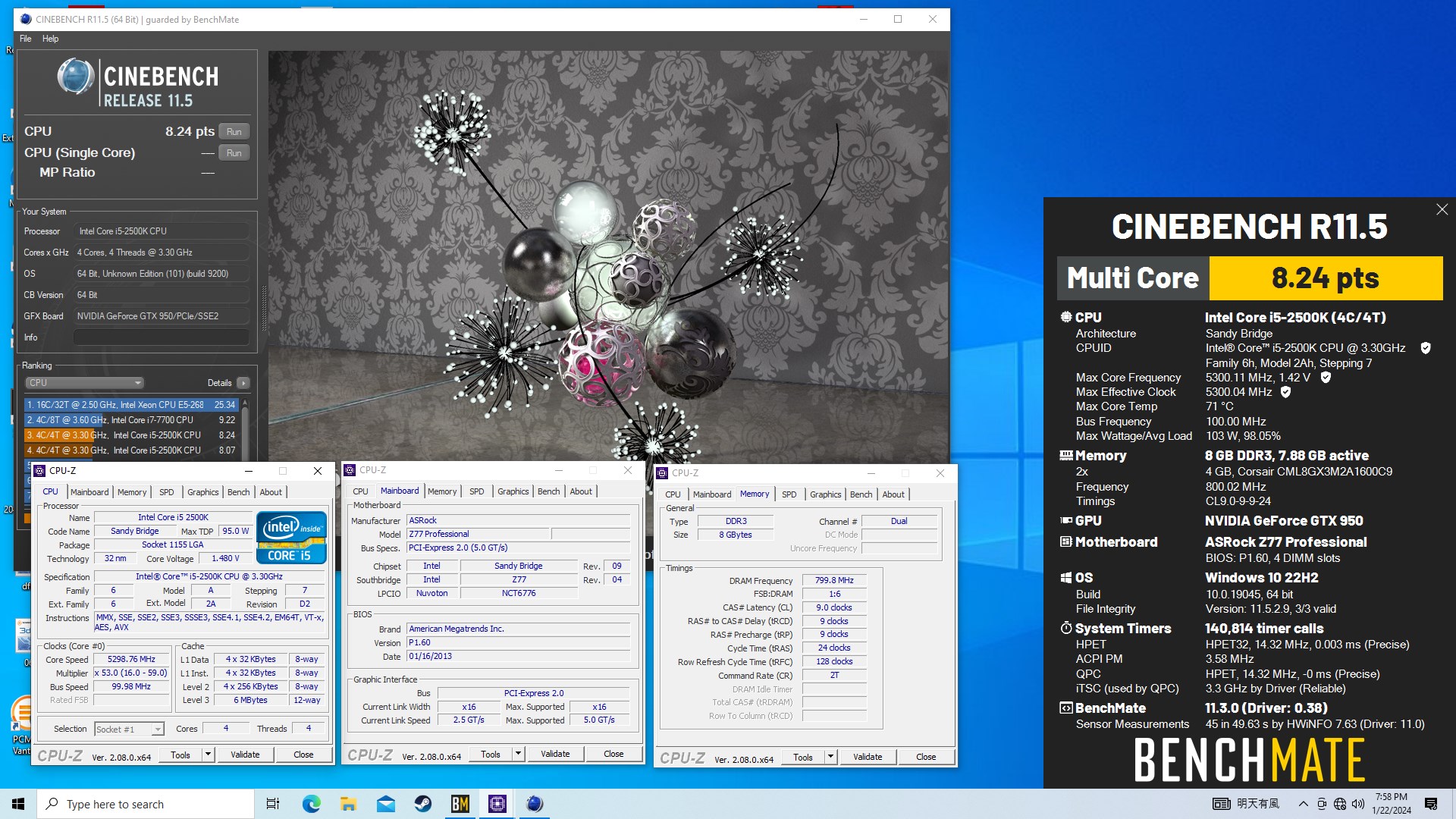Click the Info field in Your System
Screen dimensions: 1456x819
tap(162, 337)
